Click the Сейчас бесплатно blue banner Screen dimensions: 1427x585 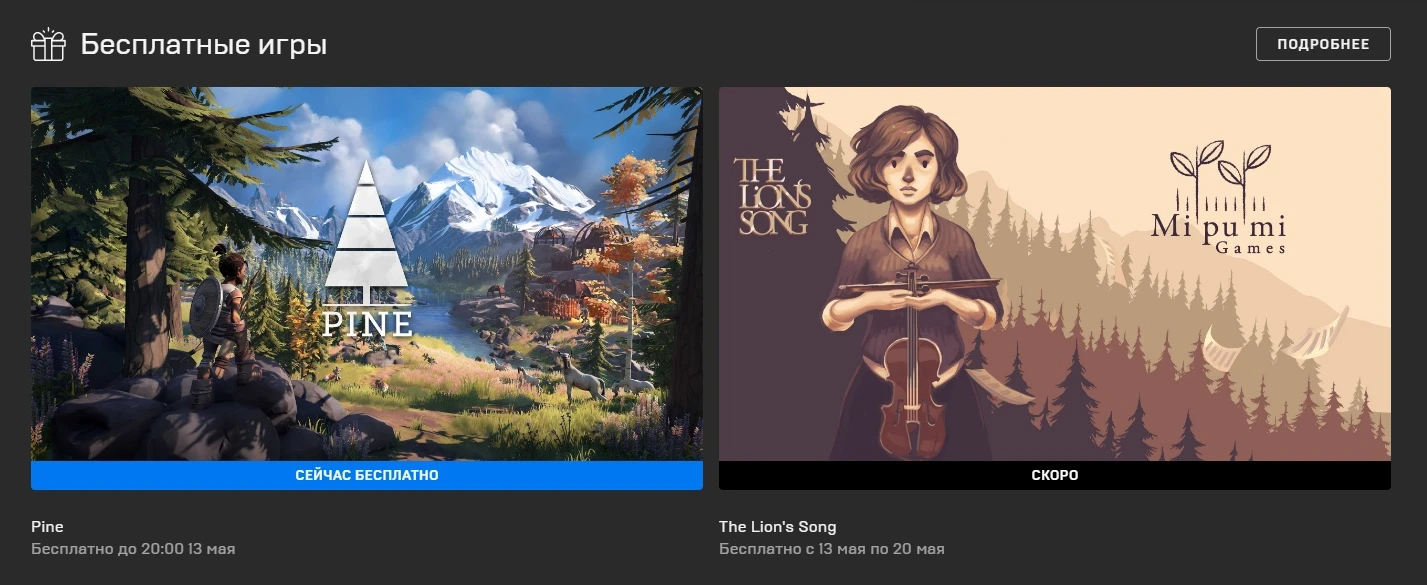pyautogui.click(x=367, y=475)
